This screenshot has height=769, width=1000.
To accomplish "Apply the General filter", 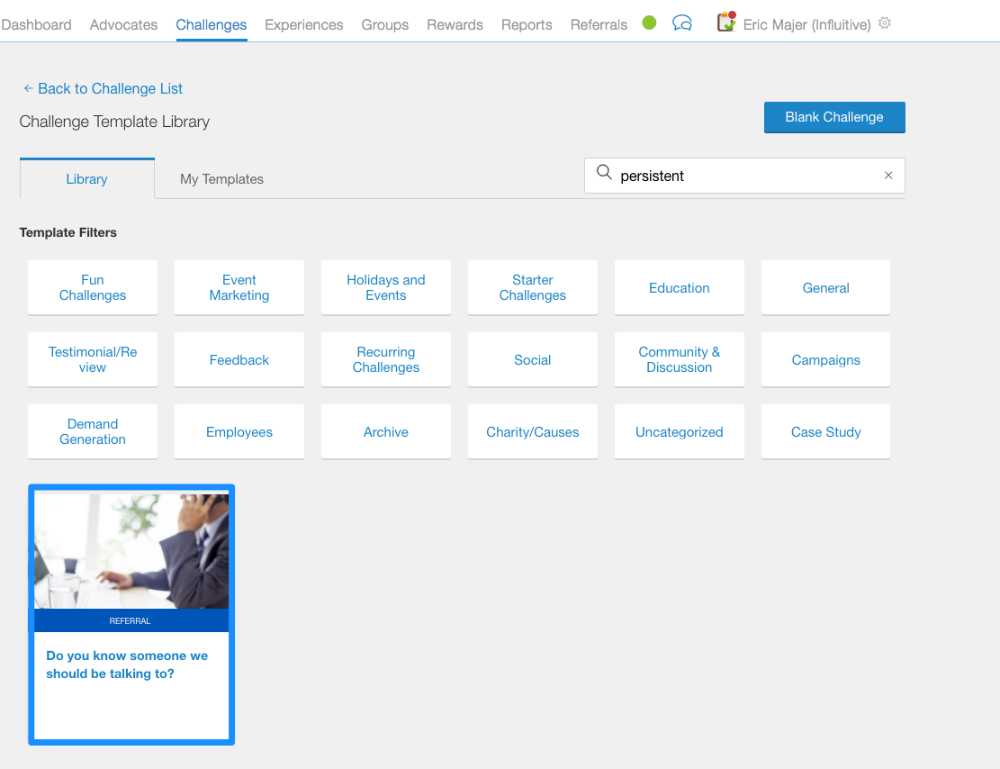I will (826, 288).
